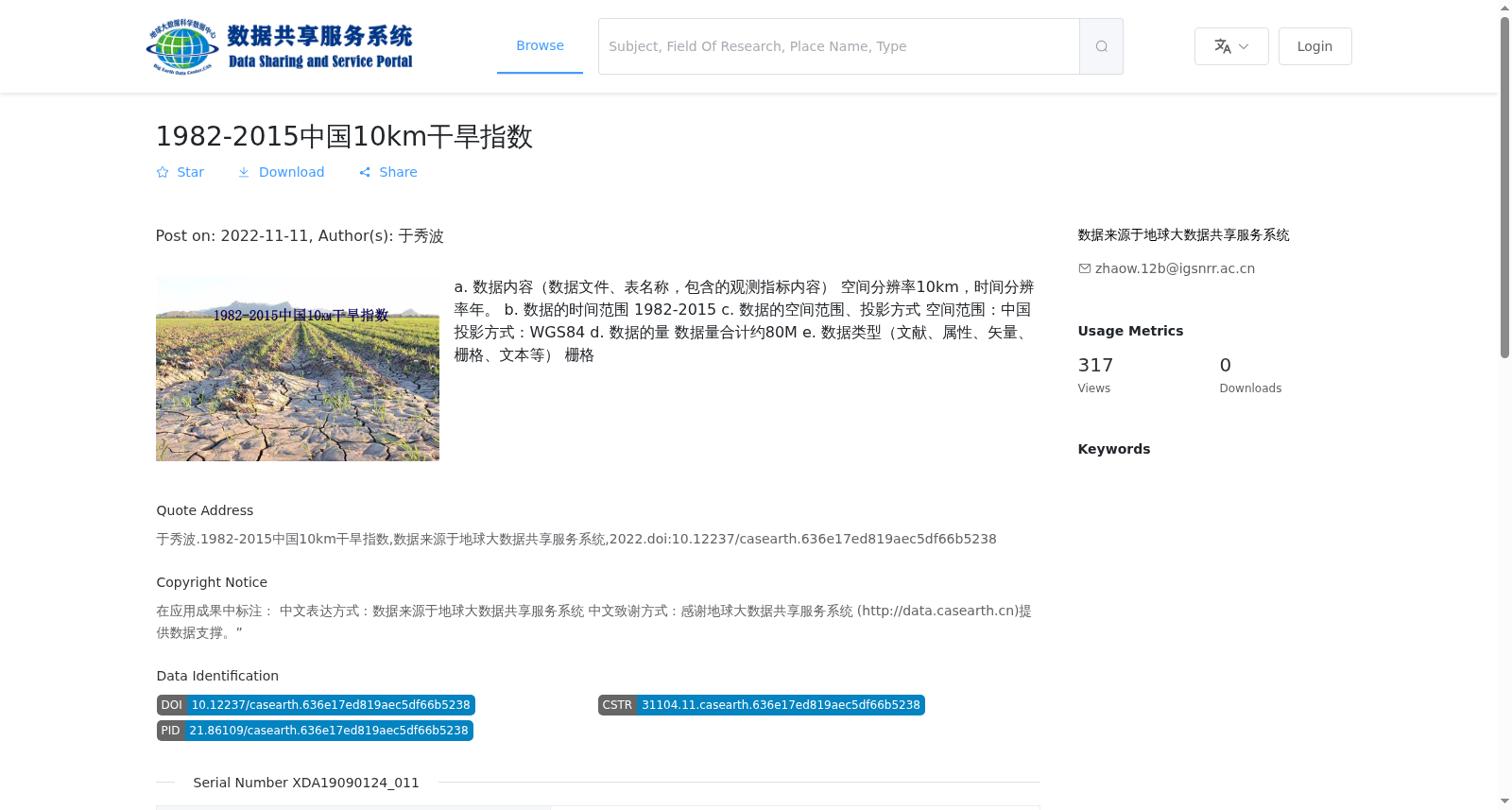Click the PID identifier badge

[315, 731]
